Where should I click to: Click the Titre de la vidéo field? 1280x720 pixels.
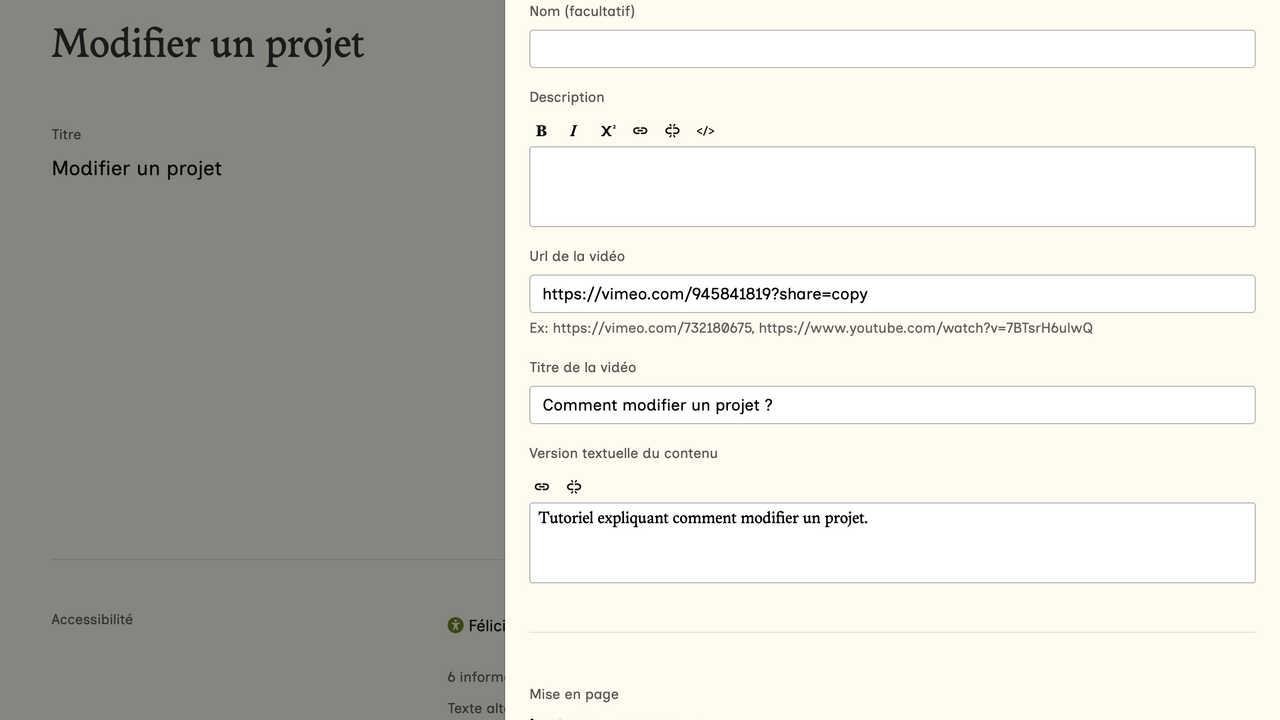pyautogui.click(x=891, y=405)
